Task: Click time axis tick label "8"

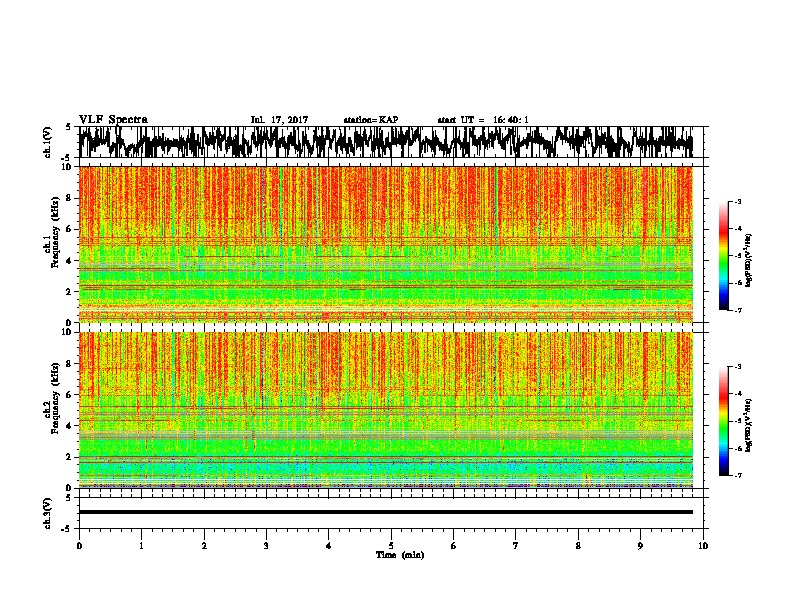Action: [578, 546]
